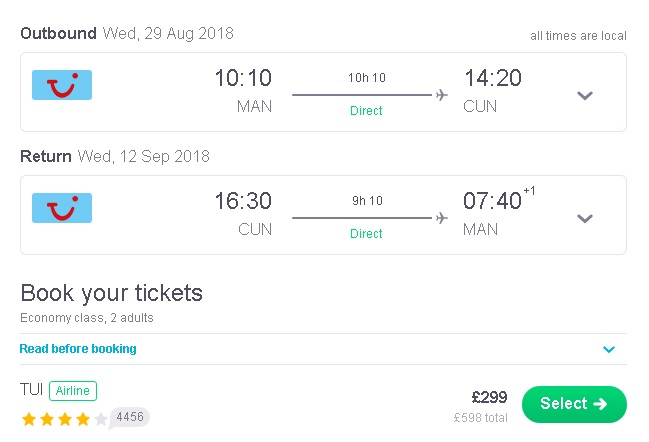The width and height of the screenshot is (649, 442).
Task: Click the return Direct label
Action: coord(366,233)
